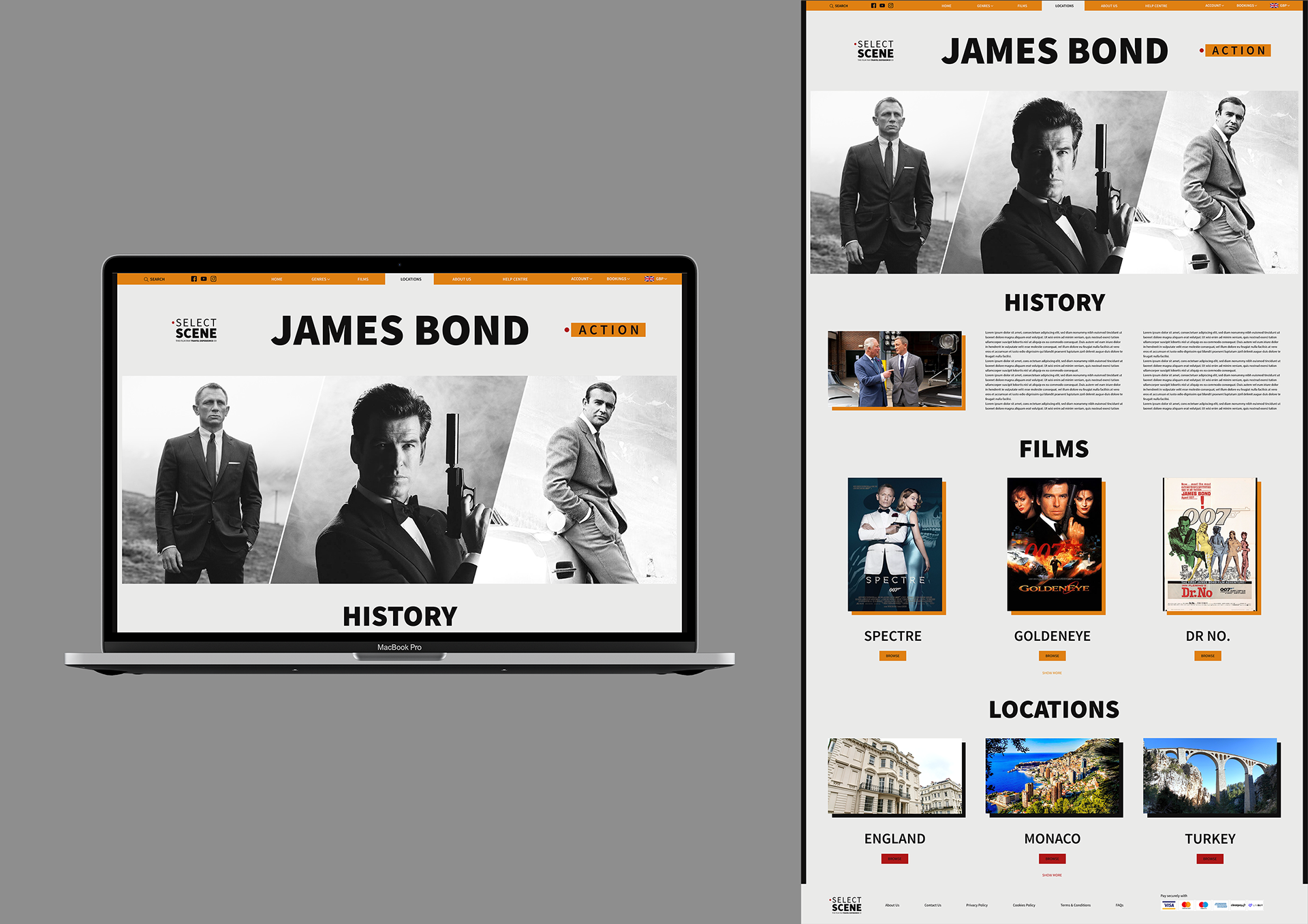This screenshot has height=924, width=1308.
Task: Click the search magnifier on the laptop screen
Action: tap(146, 279)
